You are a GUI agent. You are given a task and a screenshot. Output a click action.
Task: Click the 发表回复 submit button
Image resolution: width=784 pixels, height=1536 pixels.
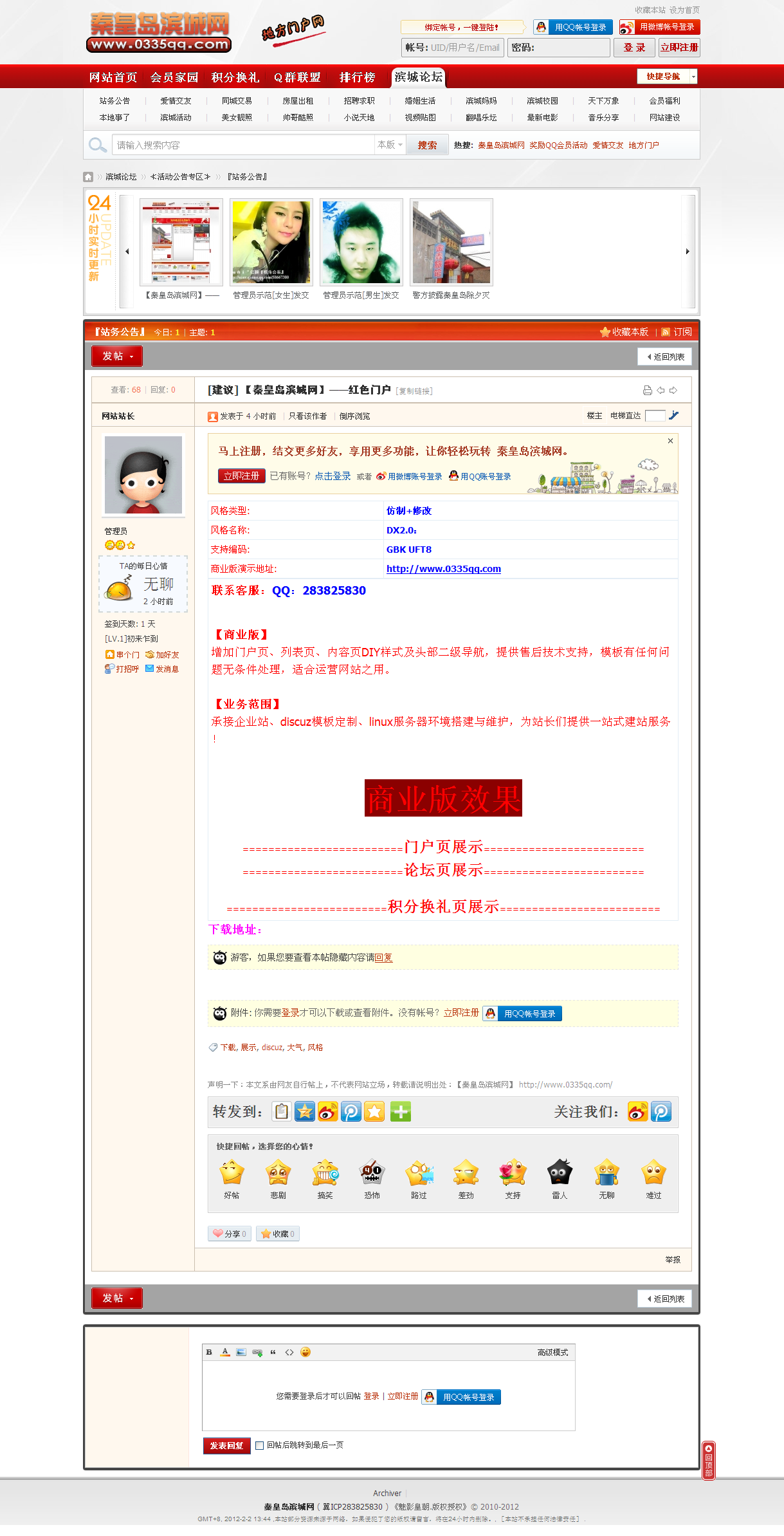(226, 1445)
